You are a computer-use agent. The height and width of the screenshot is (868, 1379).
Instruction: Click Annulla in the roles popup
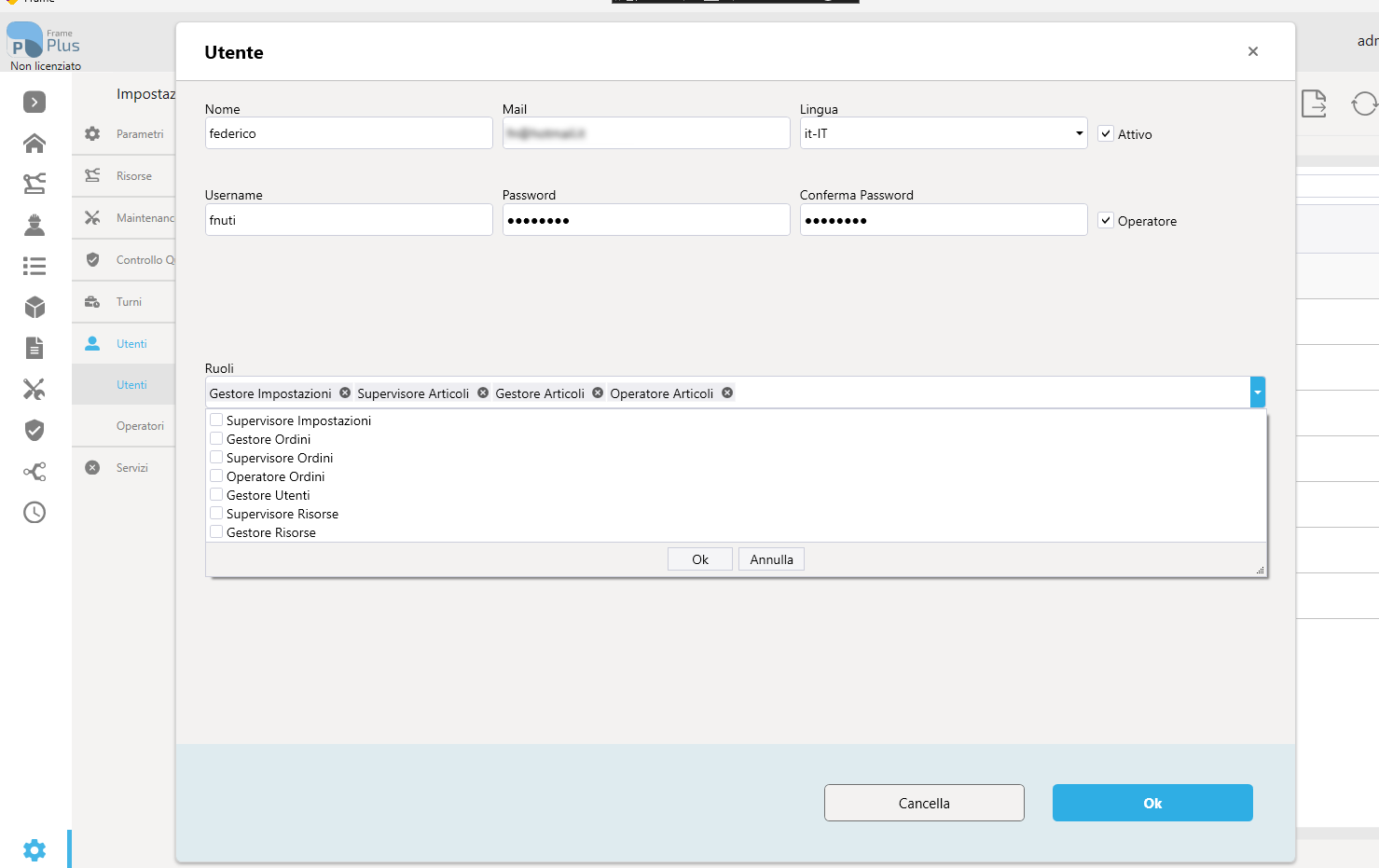click(x=771, y=559)
